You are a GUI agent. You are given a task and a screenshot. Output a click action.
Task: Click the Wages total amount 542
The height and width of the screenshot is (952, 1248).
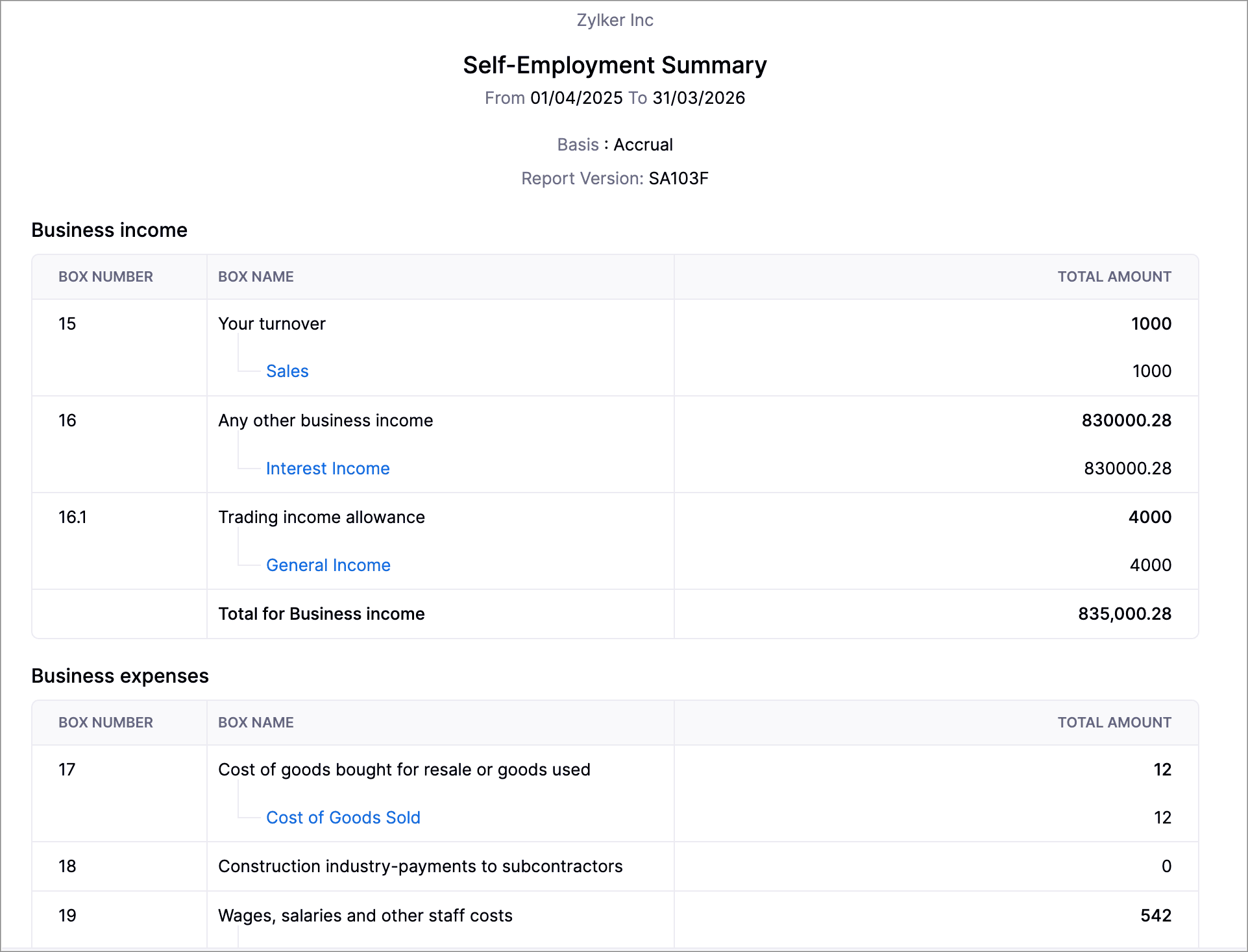tap(1155, 916)
